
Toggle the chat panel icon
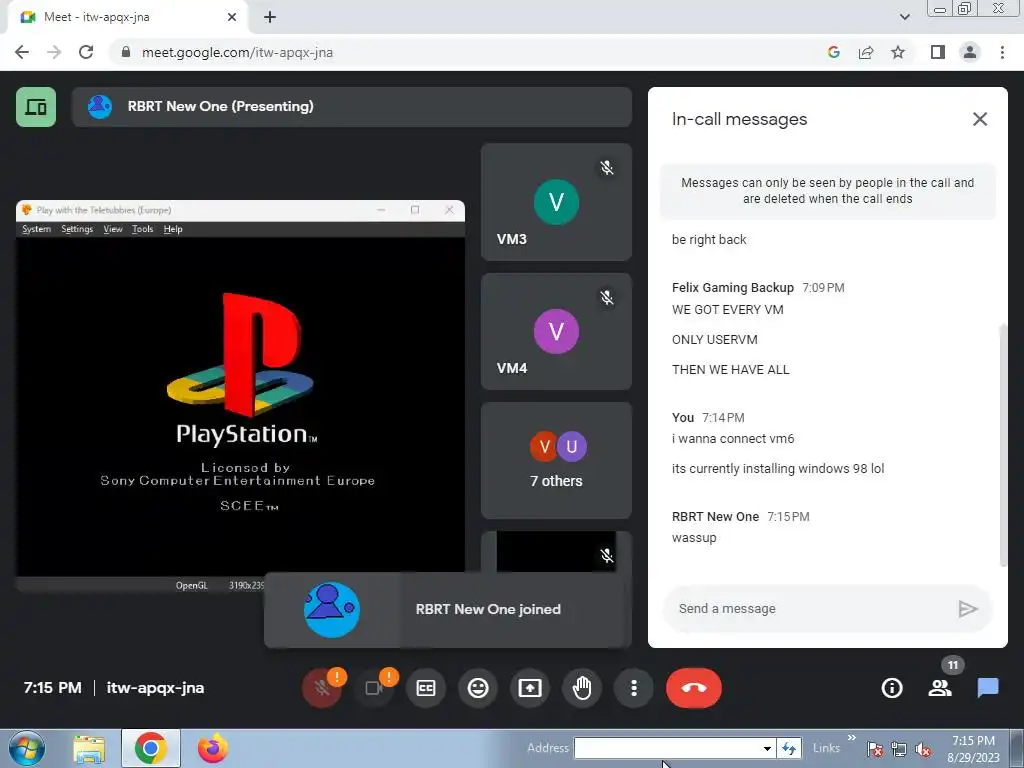(x=987, y=688)
